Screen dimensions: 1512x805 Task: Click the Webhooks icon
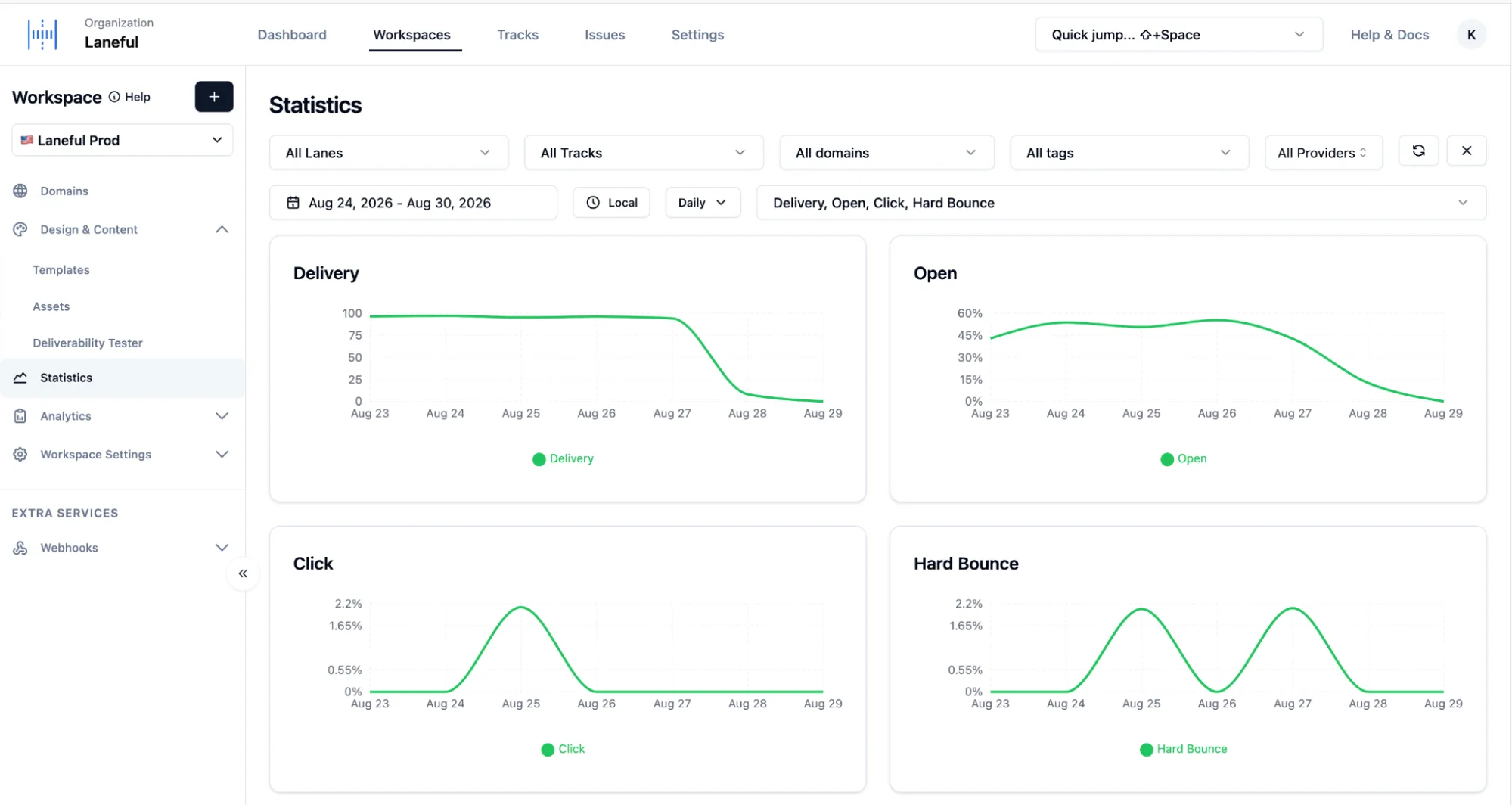tap(20, 548)
